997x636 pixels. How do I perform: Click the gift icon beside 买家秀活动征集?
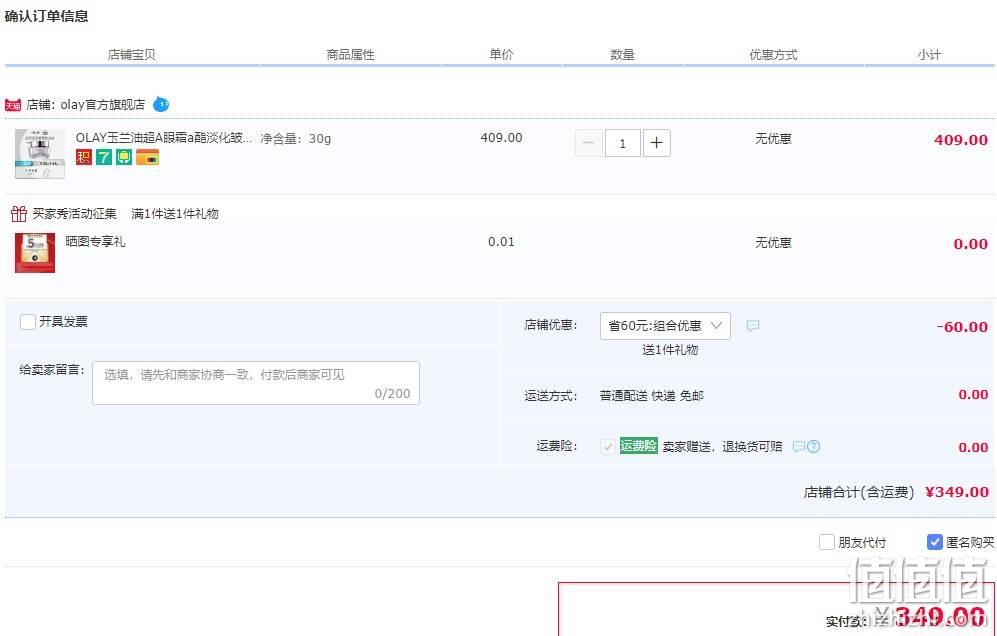(x=19, y=214)
